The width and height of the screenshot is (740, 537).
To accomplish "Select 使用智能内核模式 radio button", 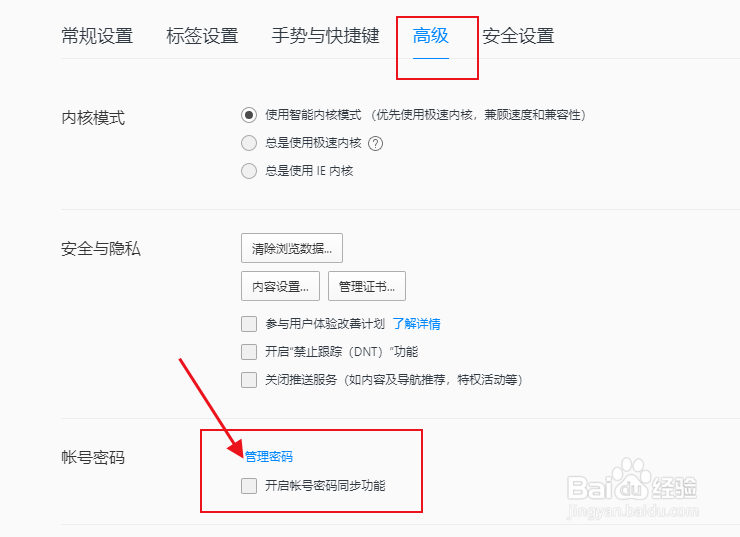I will tap(249, 115).
